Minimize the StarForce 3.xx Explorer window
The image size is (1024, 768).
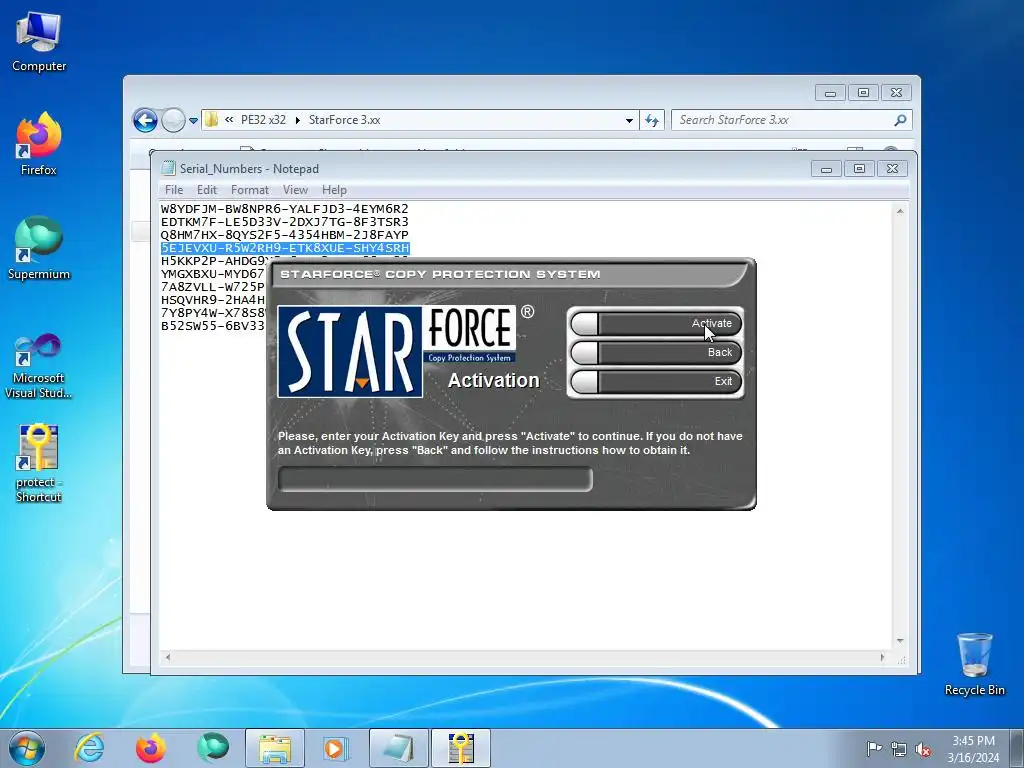point(830,93)
